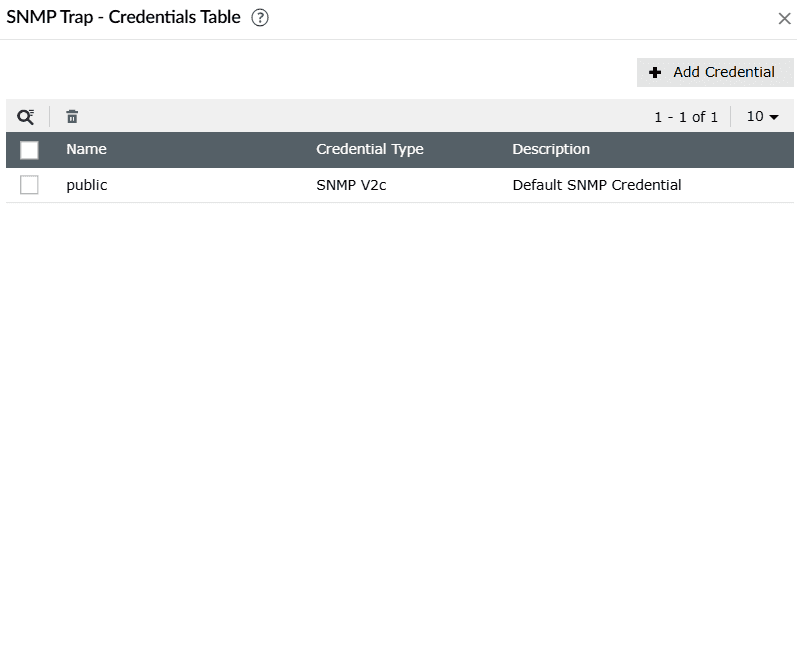797x657 pixels.
Task: Check the box for public credential
Action: pyautogui.click(x=29, y=185)
